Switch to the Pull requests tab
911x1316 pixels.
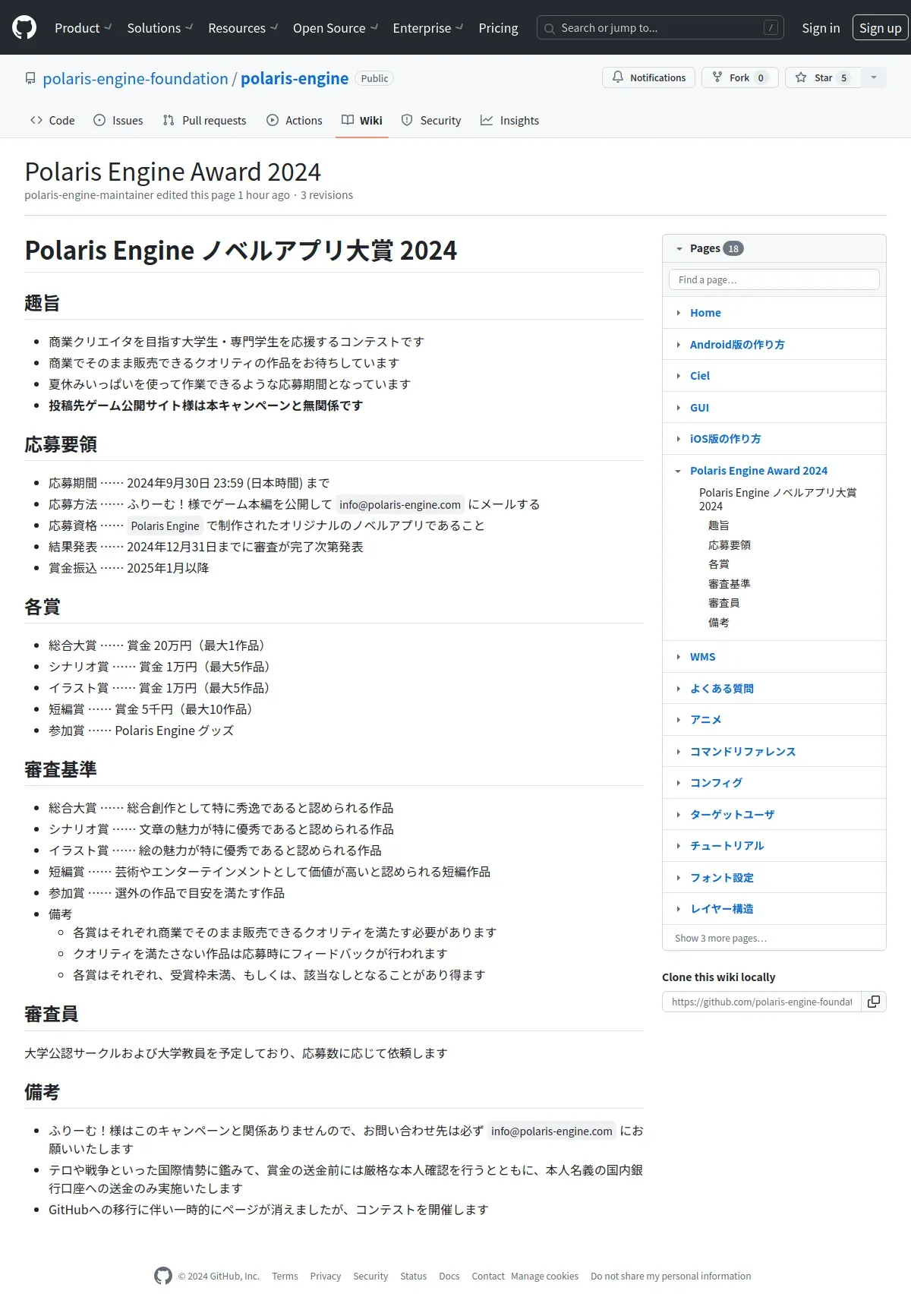point(204,120)
